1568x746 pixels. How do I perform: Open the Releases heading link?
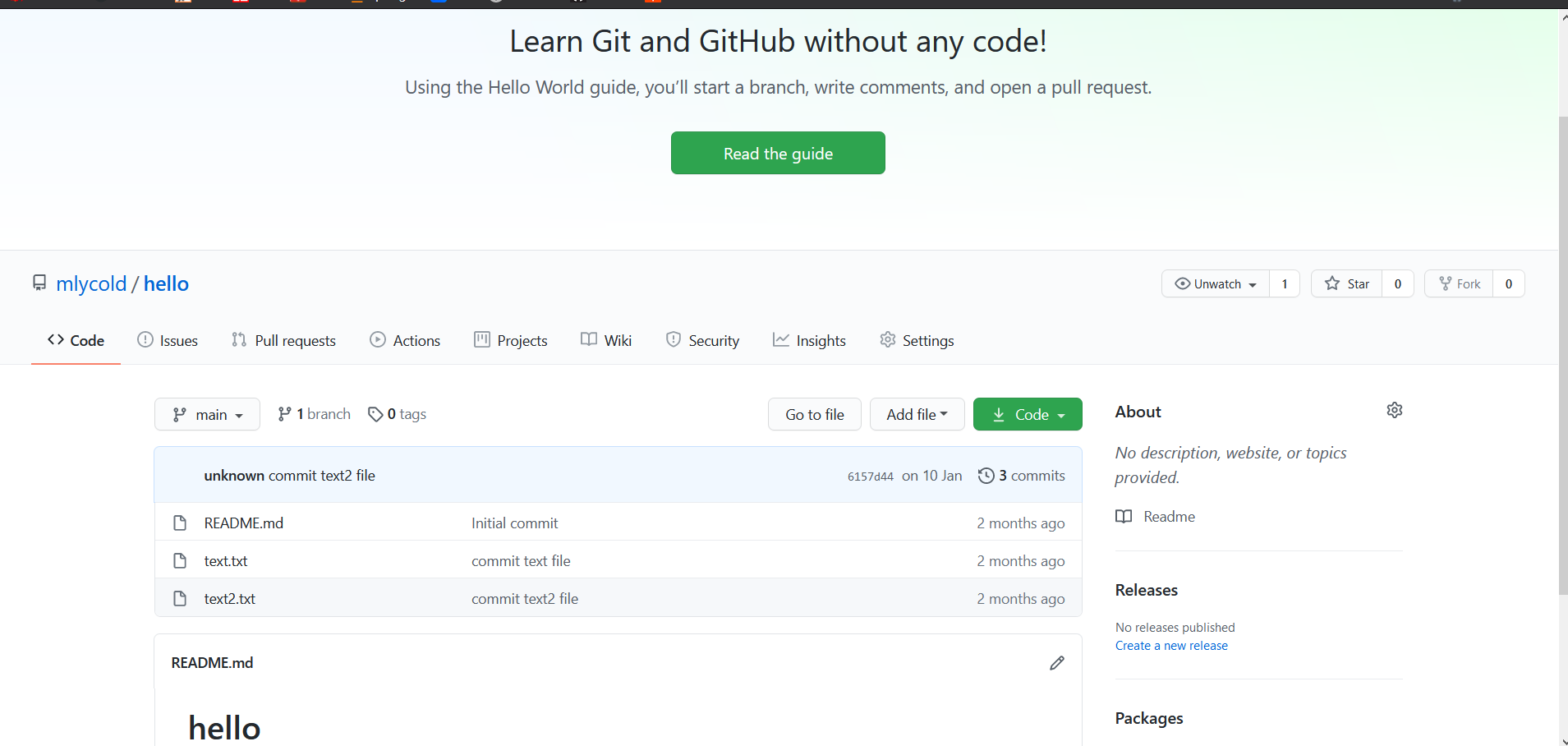pos(1147,590)
